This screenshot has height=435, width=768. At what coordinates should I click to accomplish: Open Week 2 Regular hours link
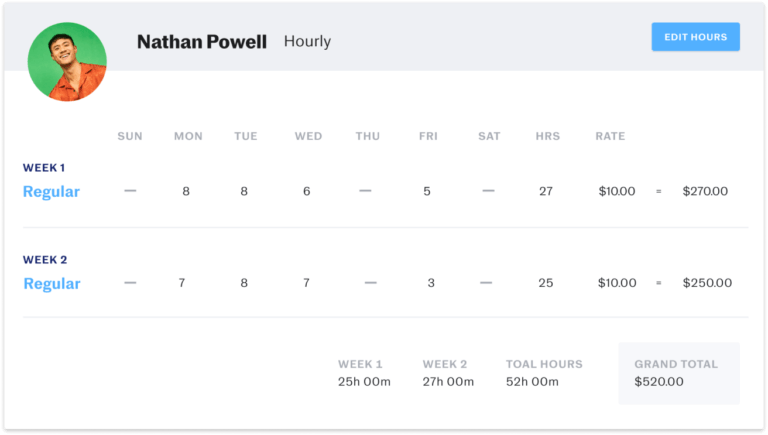click(52, 284)
